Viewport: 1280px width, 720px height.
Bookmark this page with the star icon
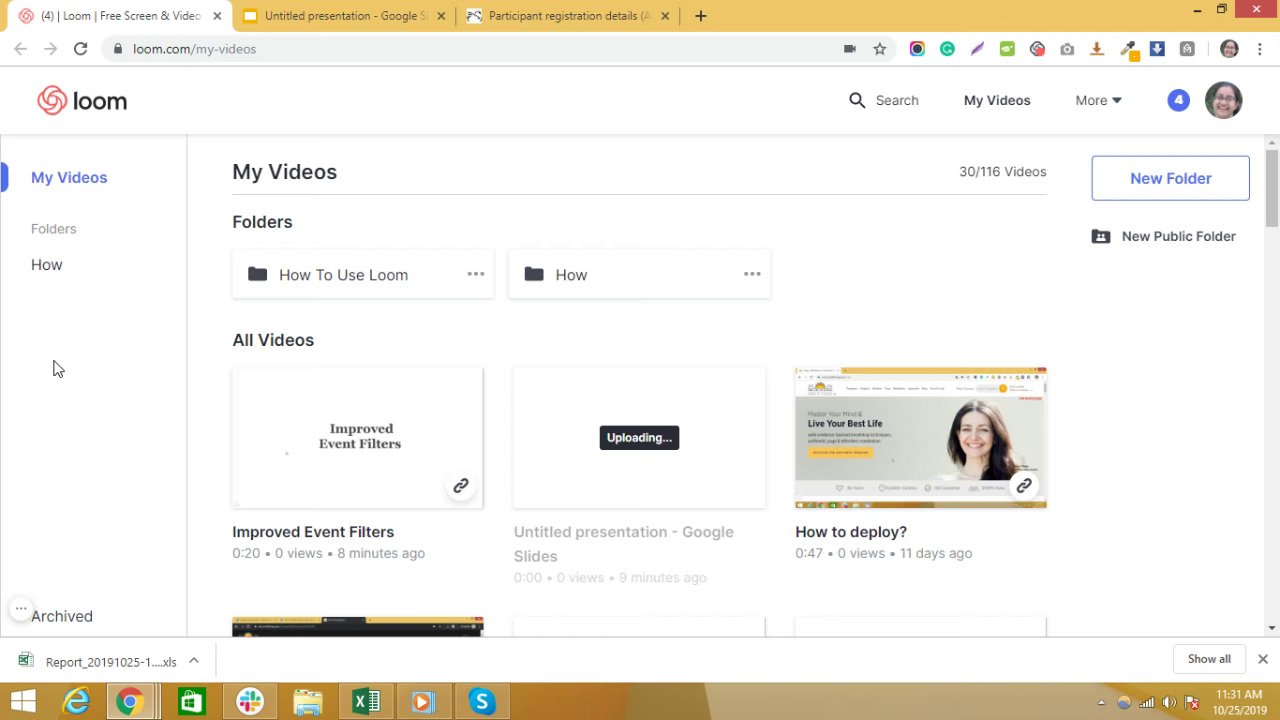pyautogui.click(x=879, y=49)
